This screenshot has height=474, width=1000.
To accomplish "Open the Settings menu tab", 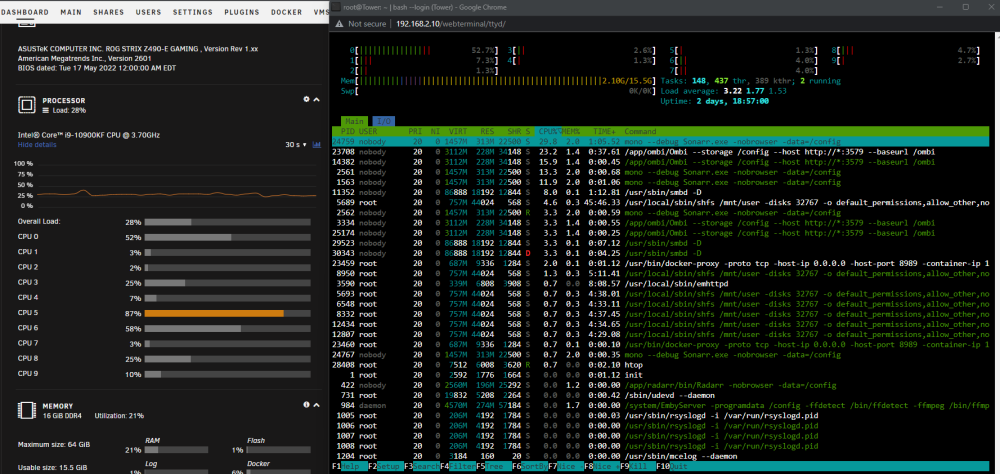I will tap(193, 12).
